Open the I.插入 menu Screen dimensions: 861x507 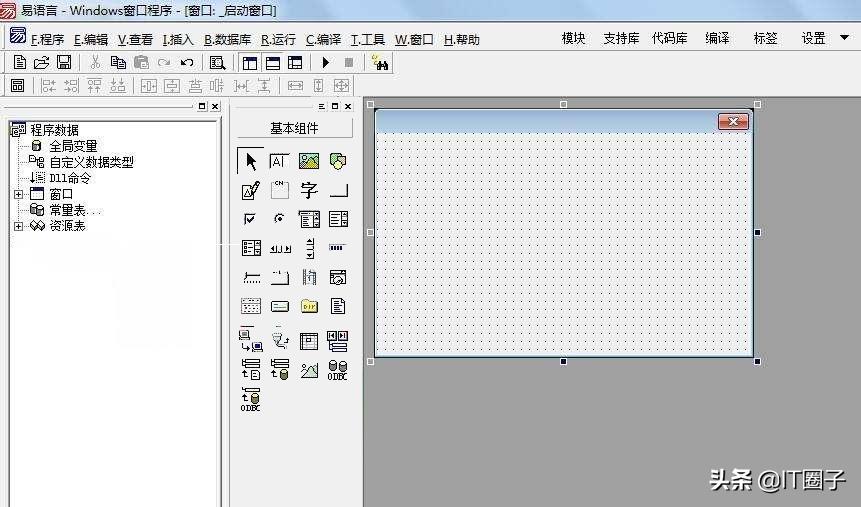[178, 40]
